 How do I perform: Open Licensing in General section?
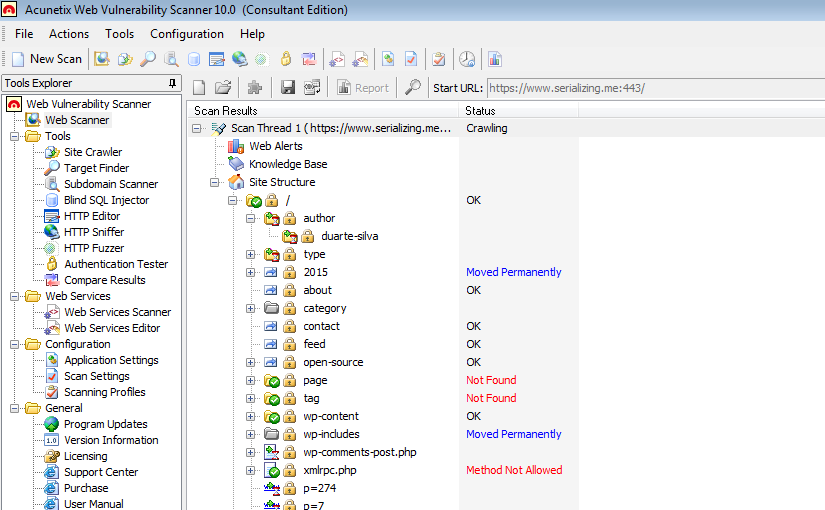click(85, 456)
